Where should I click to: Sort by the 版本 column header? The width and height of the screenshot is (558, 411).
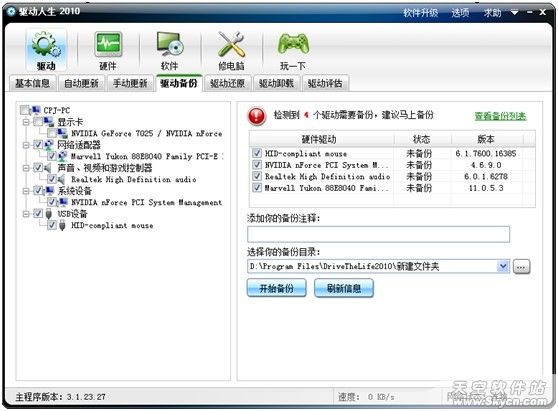486,139
